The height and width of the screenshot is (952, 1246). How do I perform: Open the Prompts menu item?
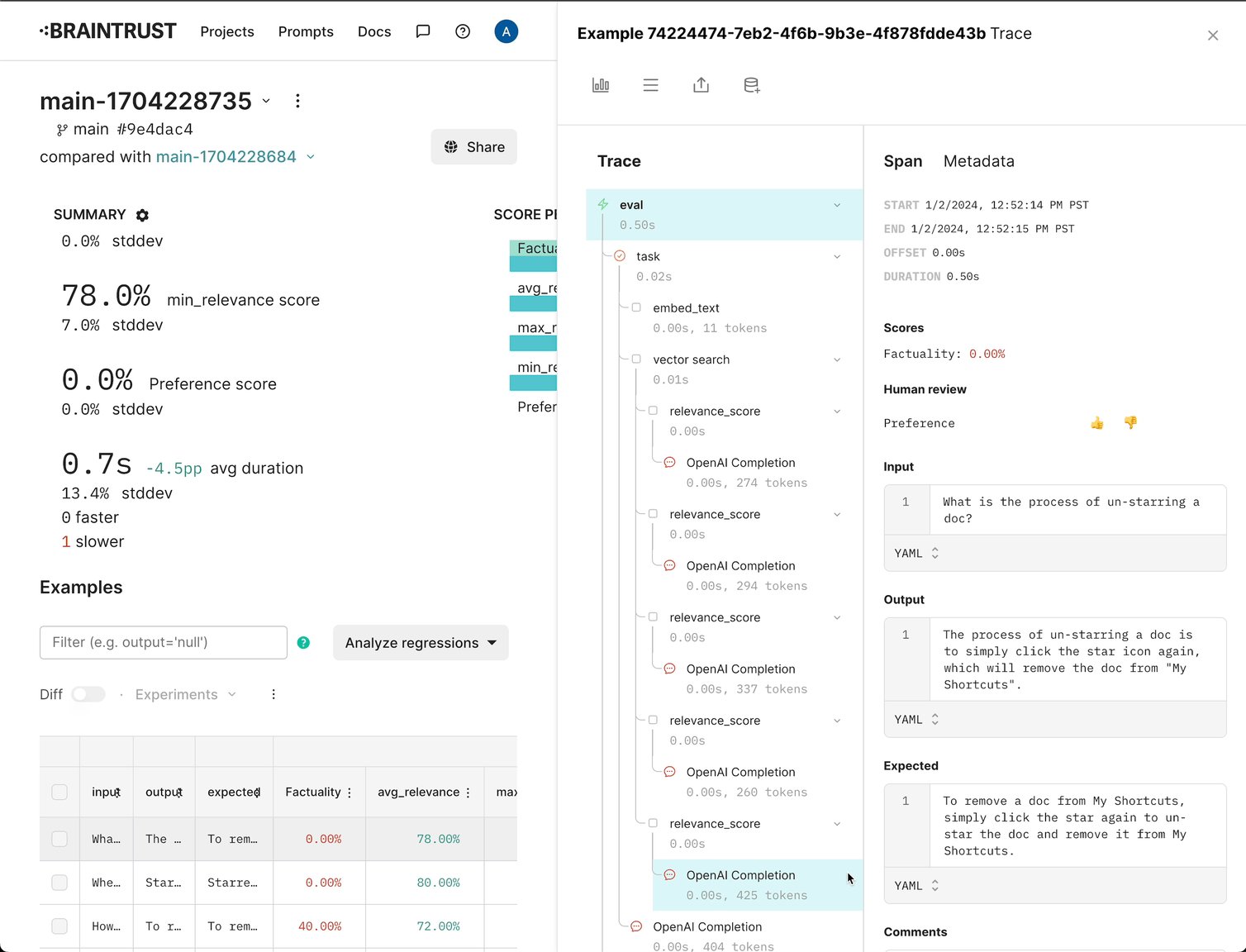coord(306,31)
